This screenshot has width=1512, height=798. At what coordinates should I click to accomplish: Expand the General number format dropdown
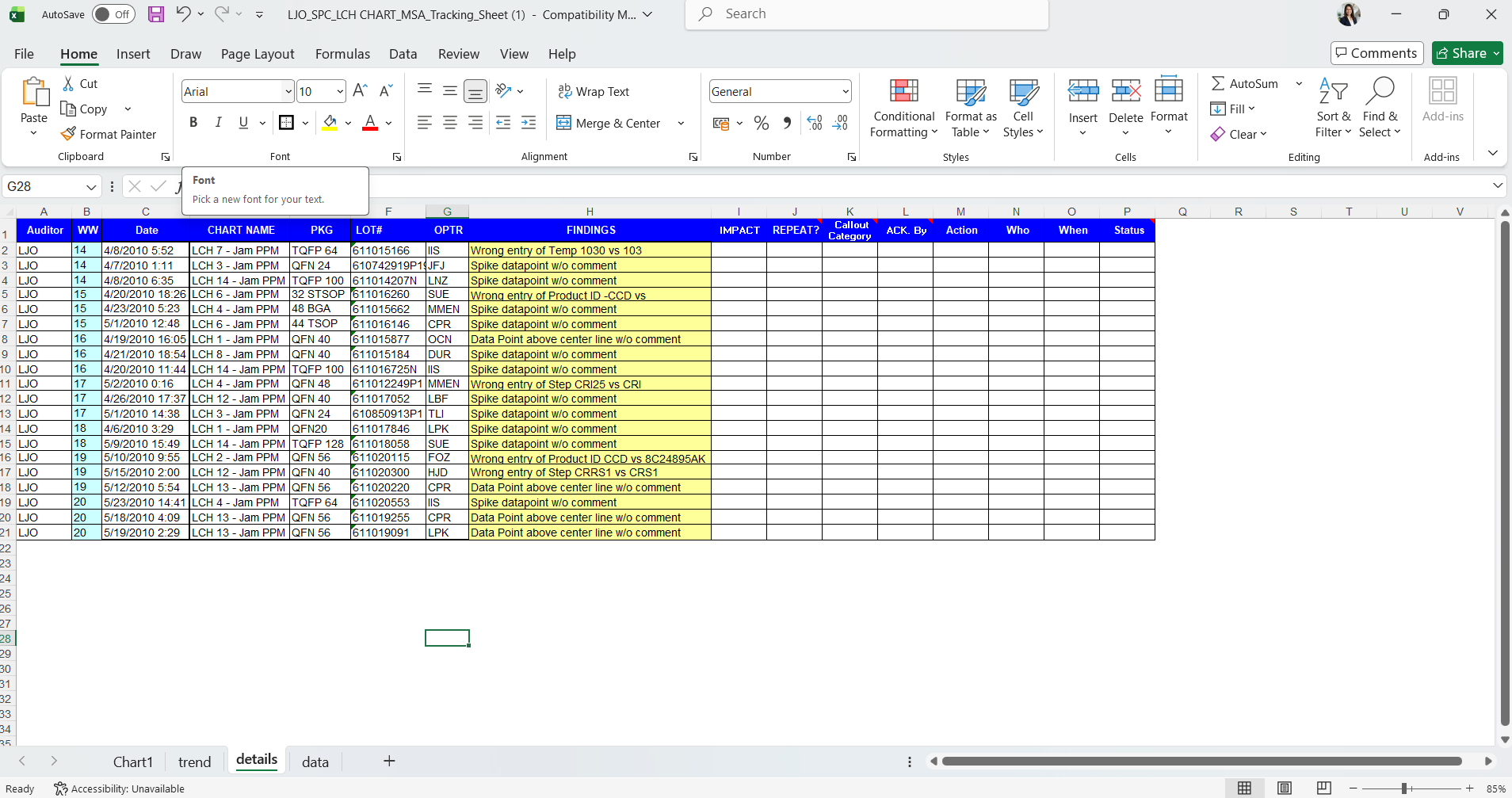coord(846,91)
